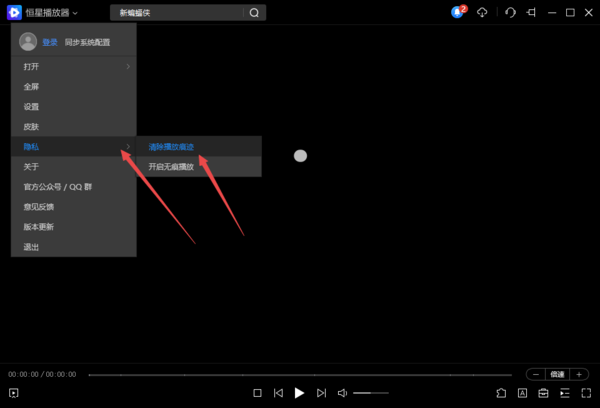Click 同步系统配置 text
This screenshot has height=408, width=600.
click(x=87, y=42)
